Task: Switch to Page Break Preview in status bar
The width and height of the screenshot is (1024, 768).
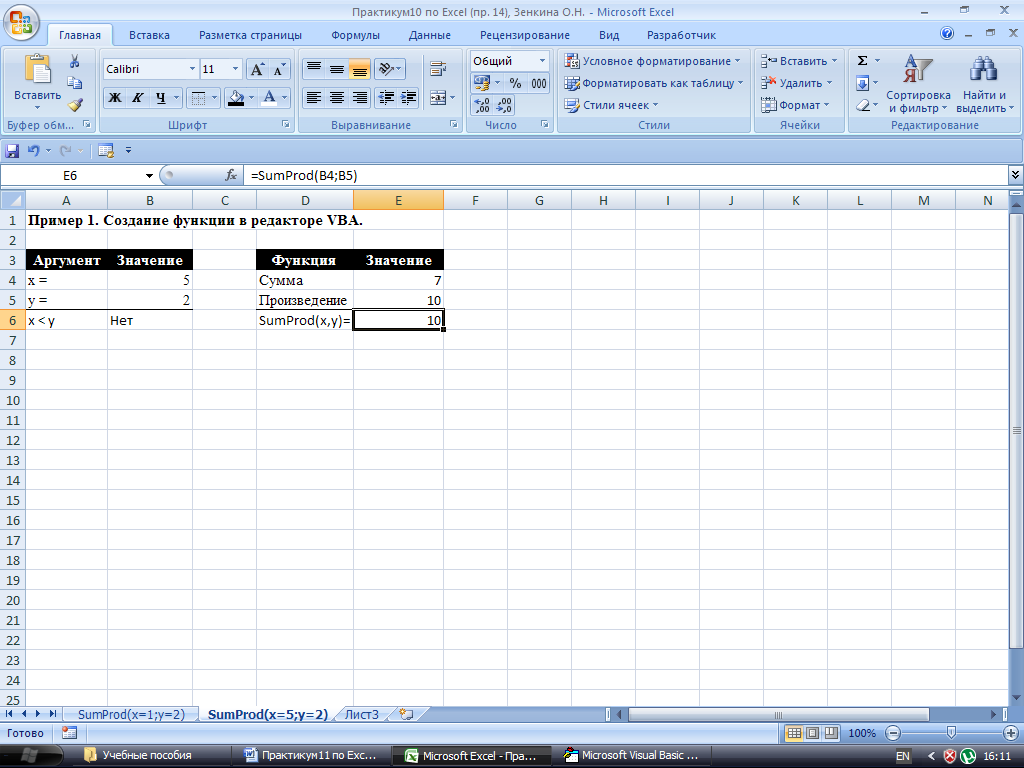Action: point(831,733)
